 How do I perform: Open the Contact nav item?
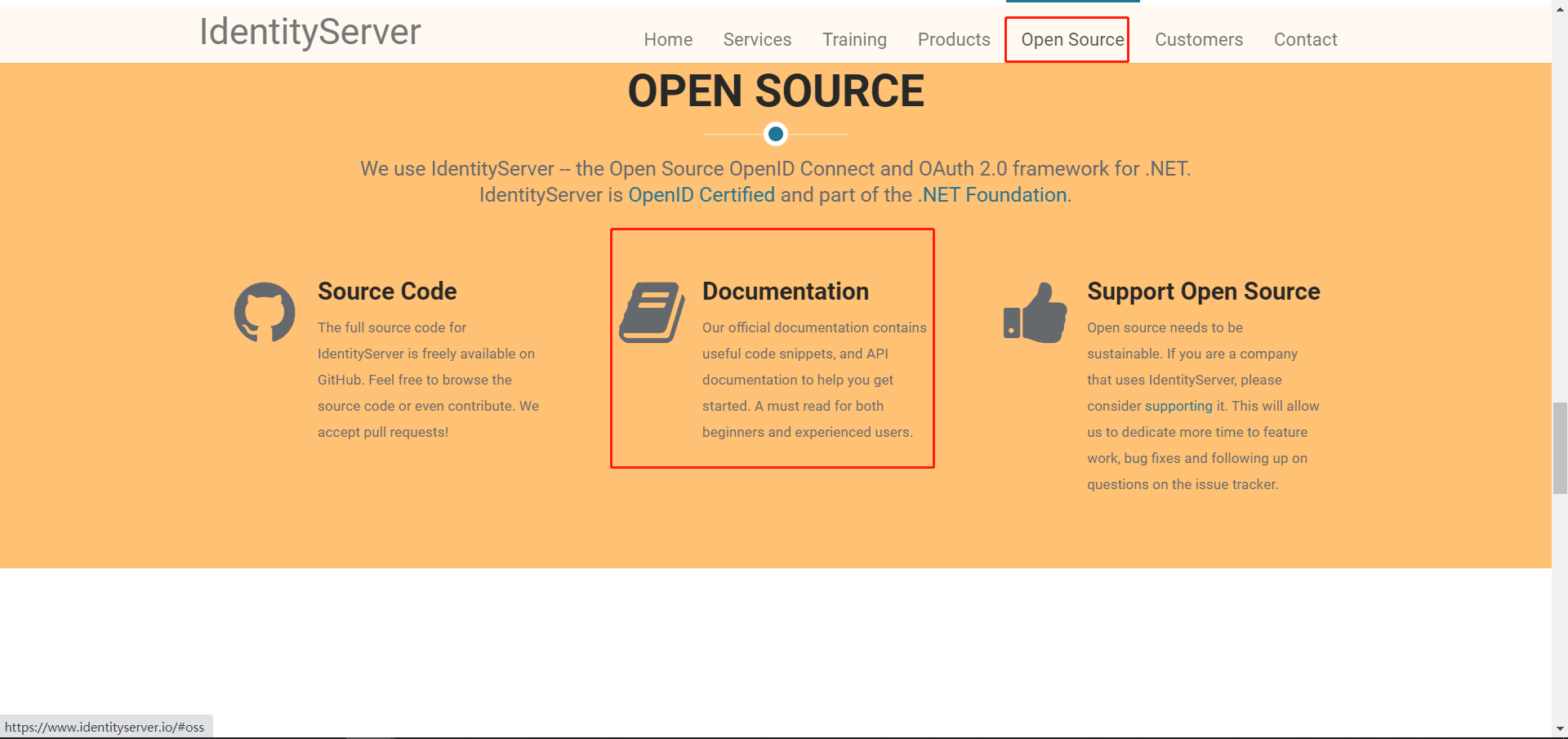pos(1305,39)
